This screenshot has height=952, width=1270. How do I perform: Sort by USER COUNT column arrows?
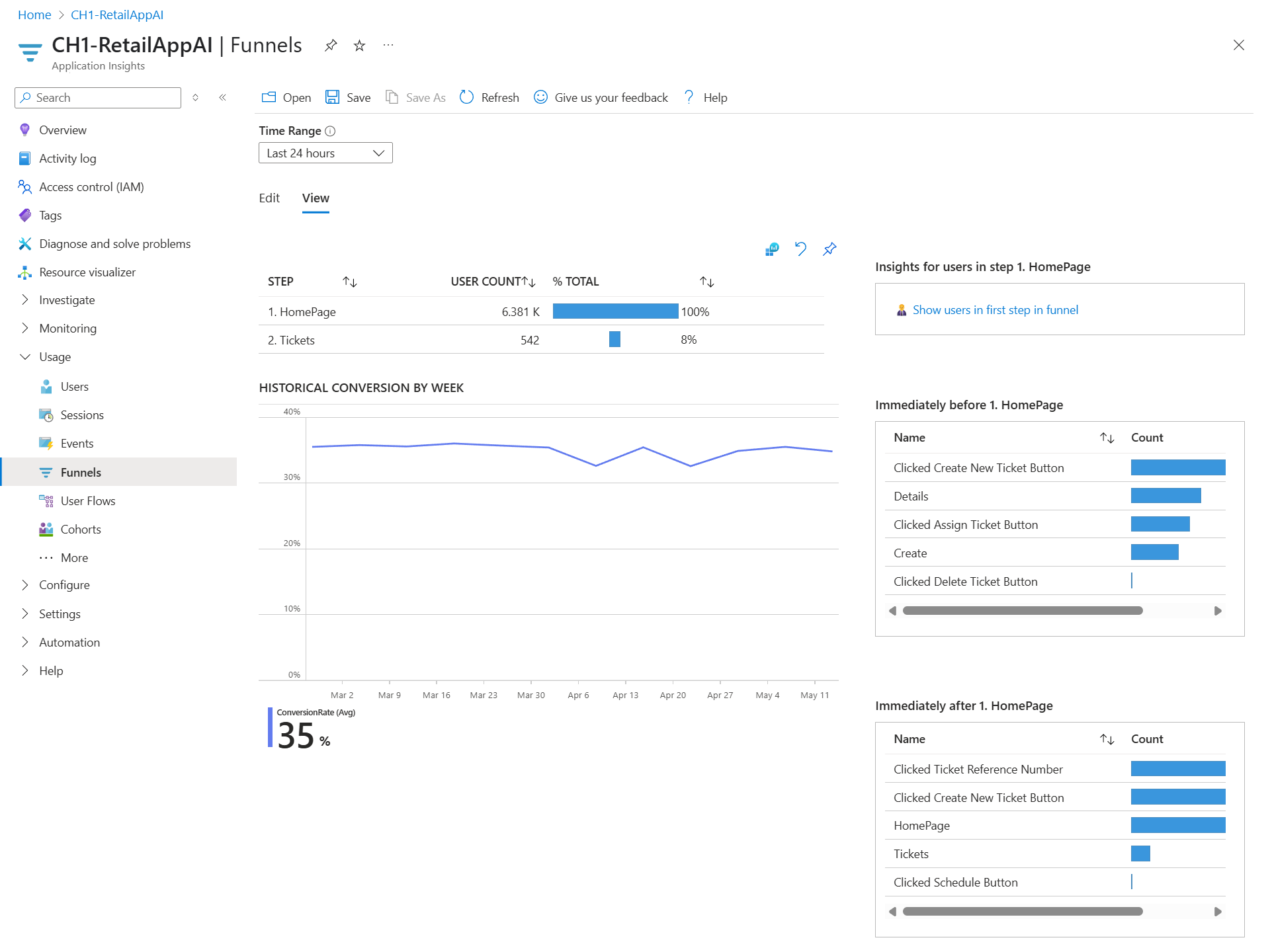pos(529,282)
